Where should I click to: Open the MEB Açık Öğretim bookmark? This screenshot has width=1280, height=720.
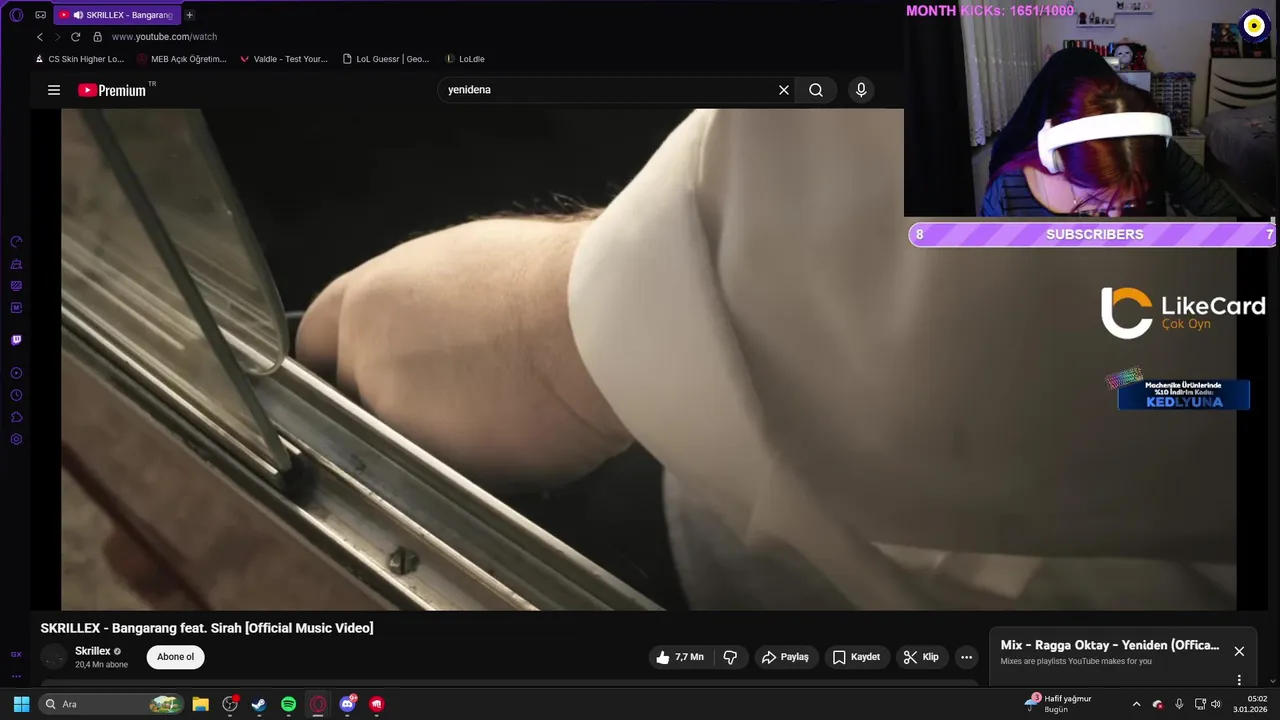[182, 59]
